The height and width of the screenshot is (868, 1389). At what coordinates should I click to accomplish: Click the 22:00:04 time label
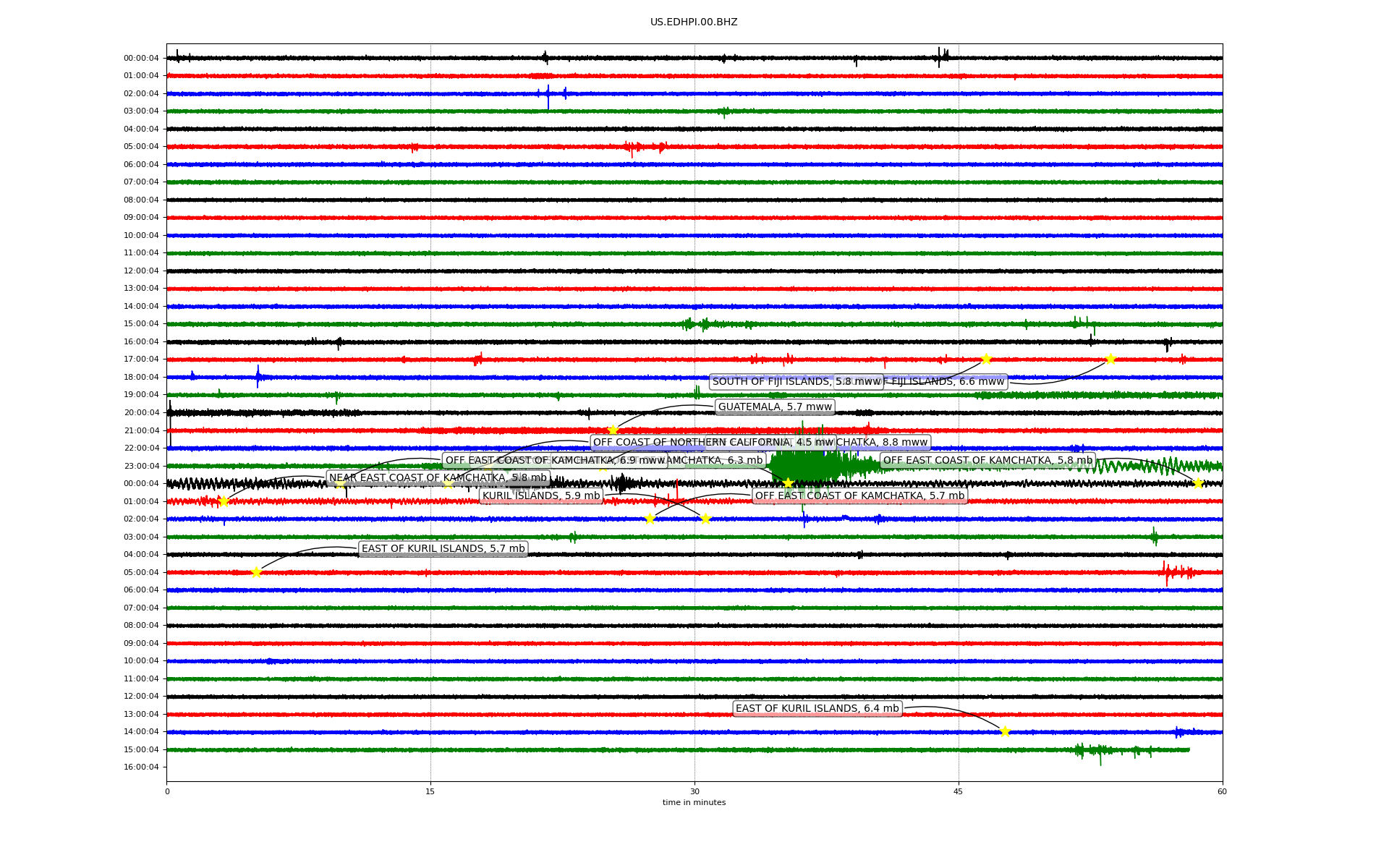tap(141, 448)
